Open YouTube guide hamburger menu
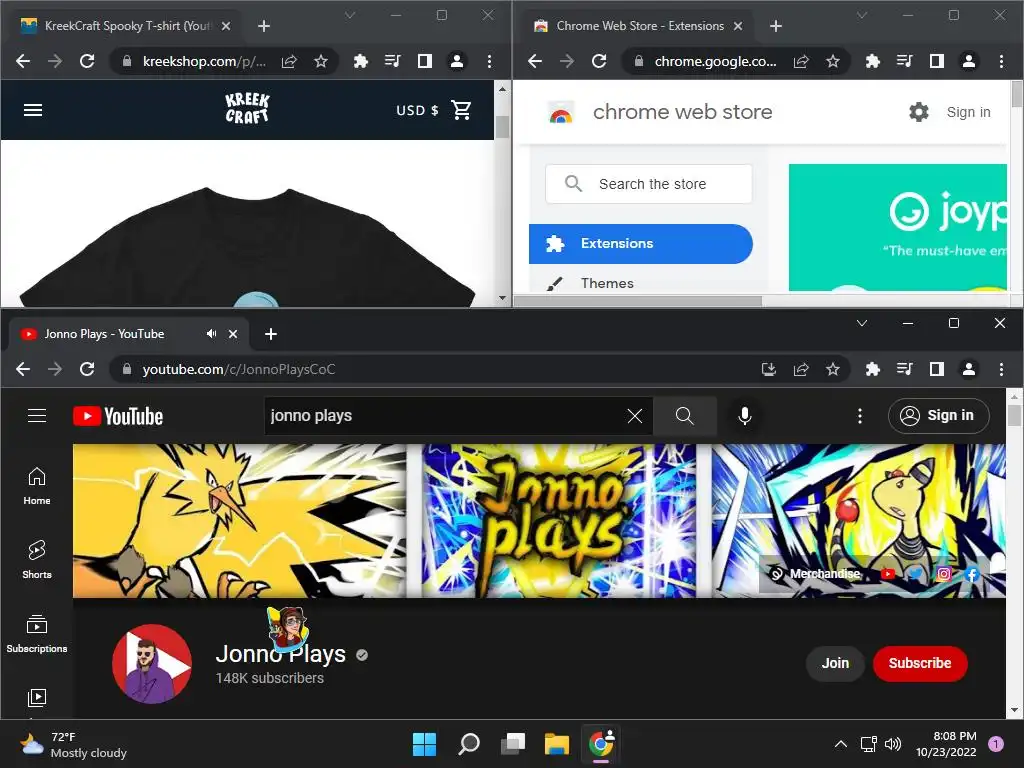This screenshot has height=768, width=1024. [37, 416]
